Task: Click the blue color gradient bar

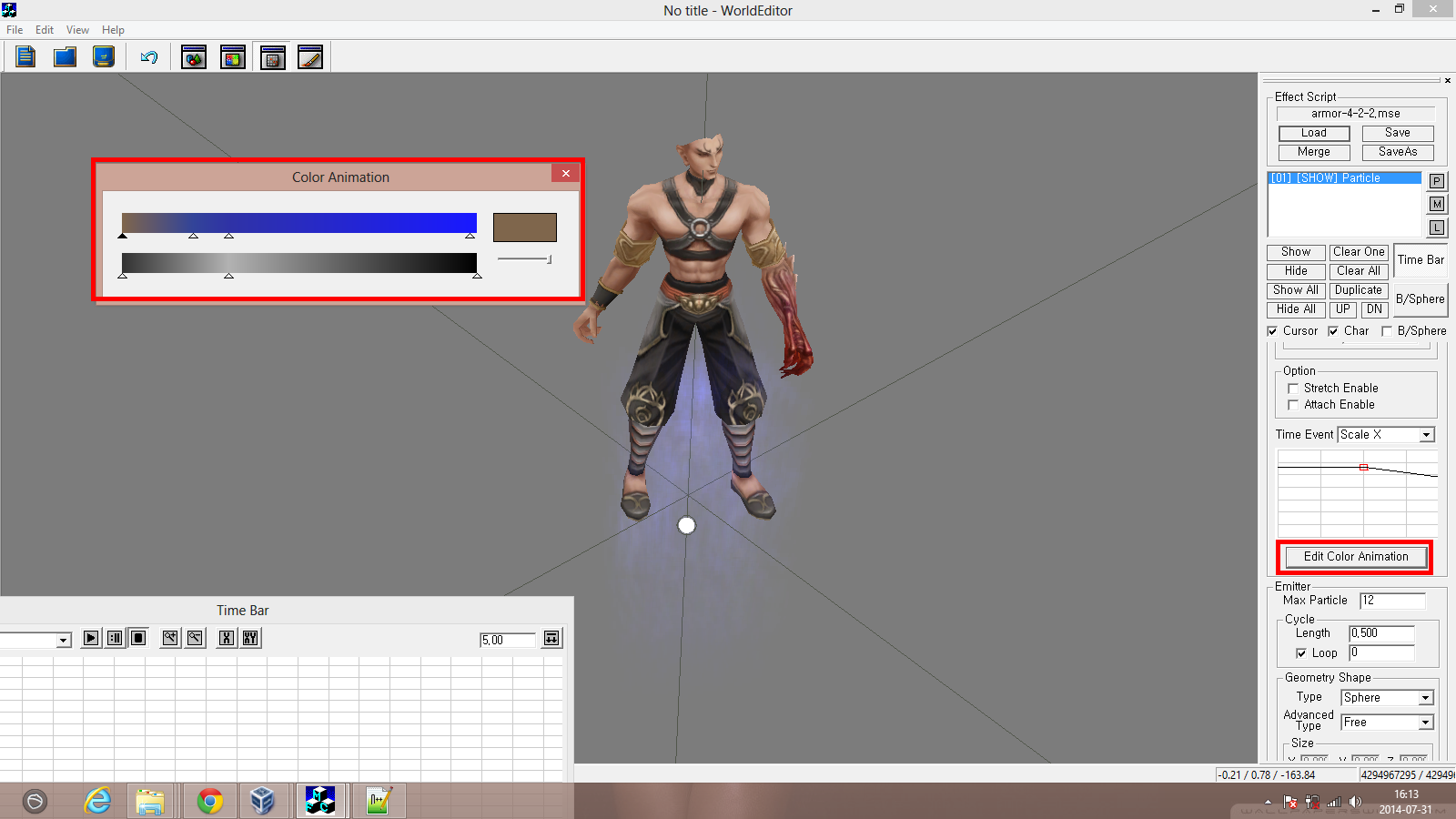Action: (x=299, y=223)
